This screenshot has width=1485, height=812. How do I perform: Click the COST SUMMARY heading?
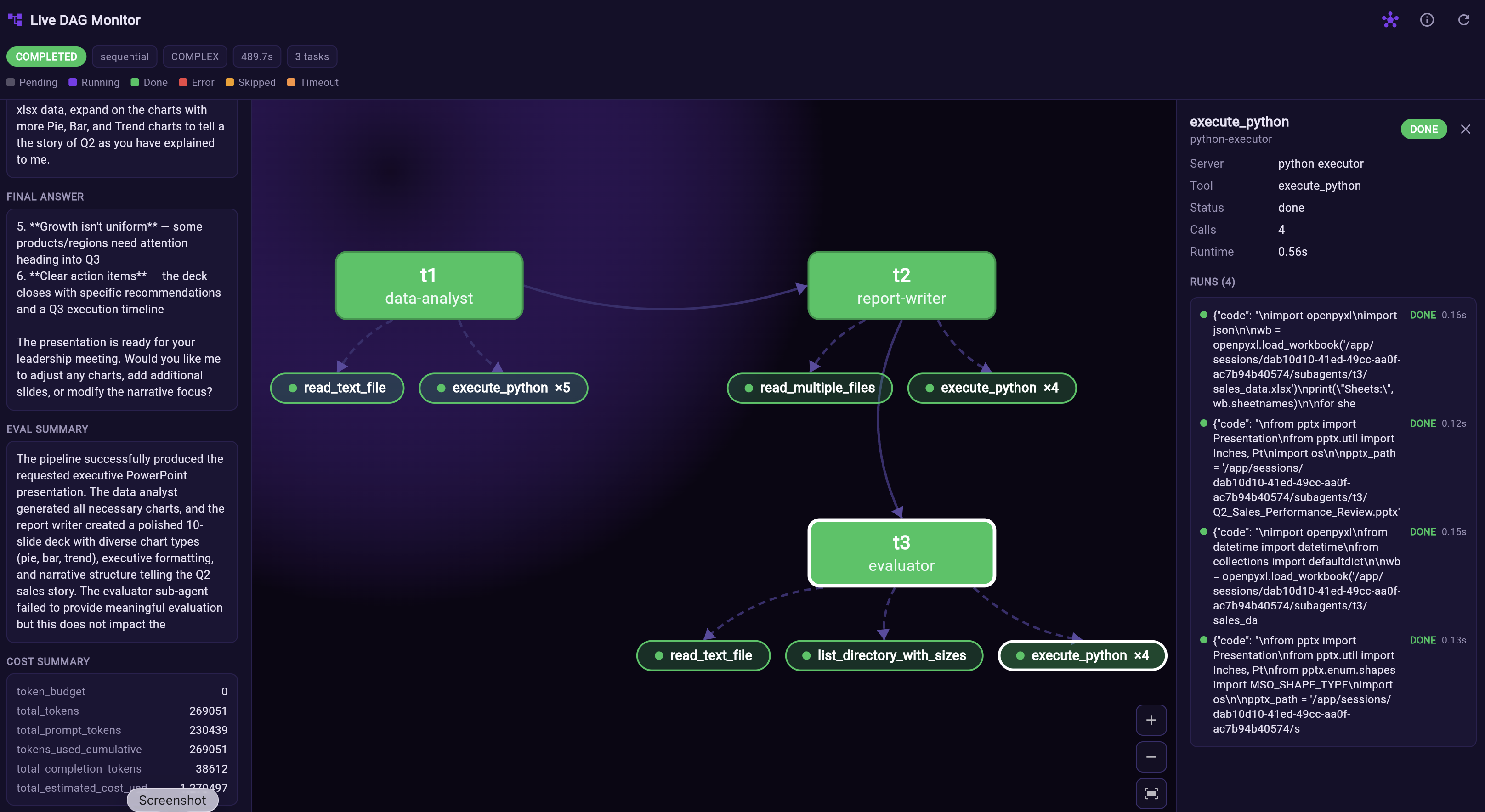[x=48, y=661]
